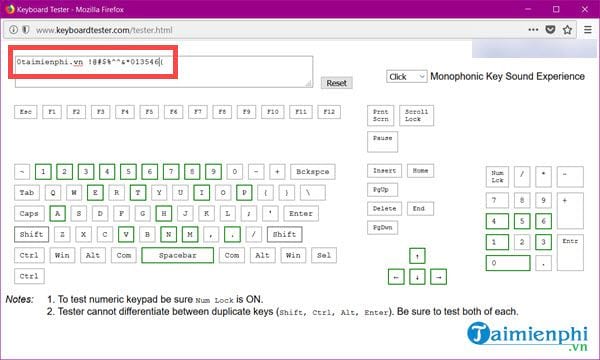Click the Insert key
Image resolution: width=600 pixels, height=360 pixels.
[x=385, y=171]
